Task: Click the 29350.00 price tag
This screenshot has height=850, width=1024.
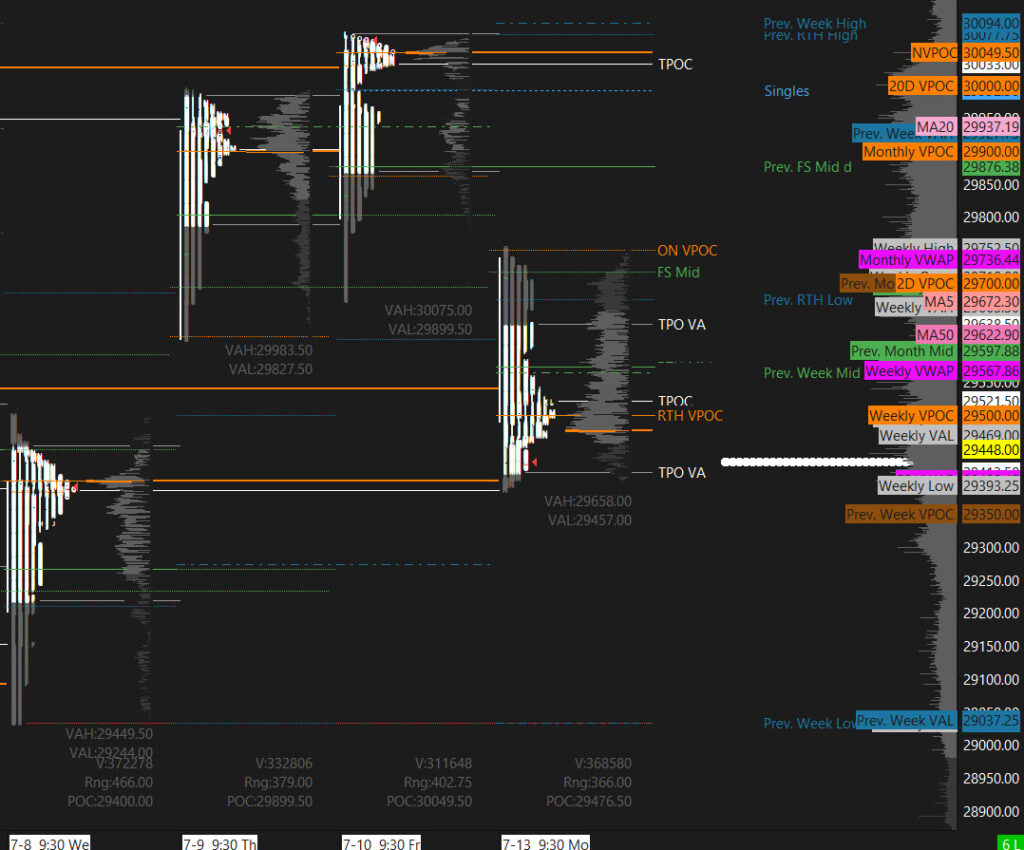Action: point(991,514)
